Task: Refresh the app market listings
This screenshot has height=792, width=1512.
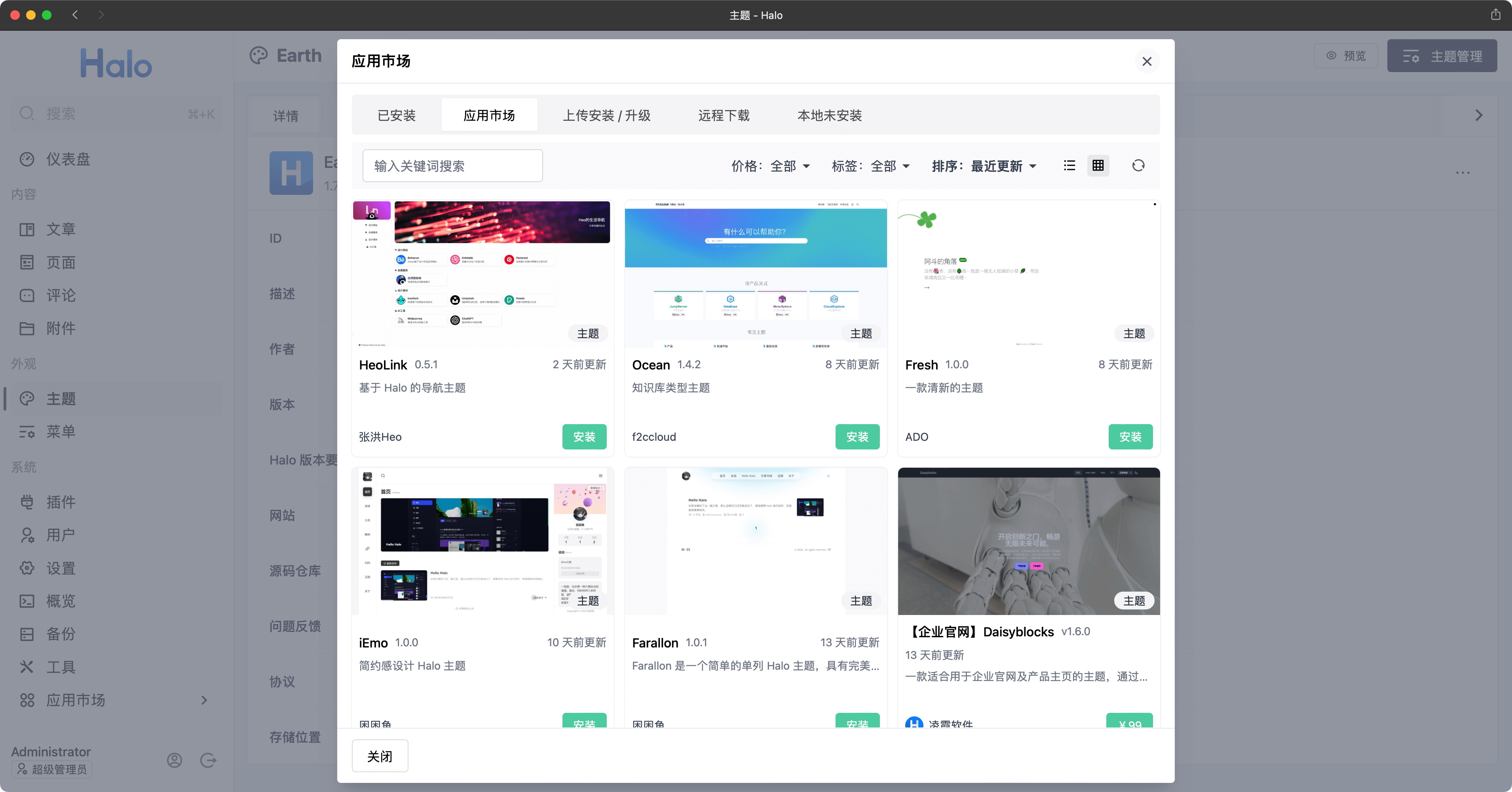Action: tap(1139, 166)
